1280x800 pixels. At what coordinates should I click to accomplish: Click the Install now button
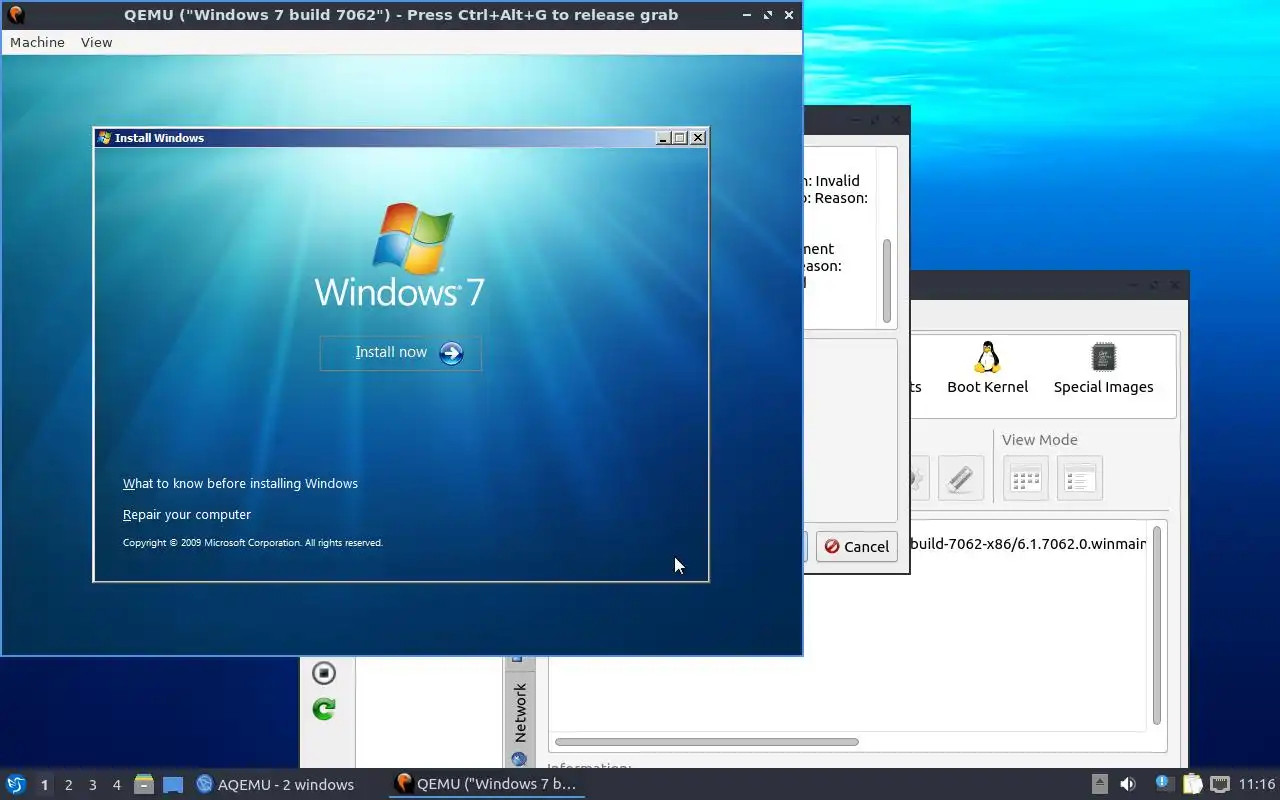(x=401, y=353)
